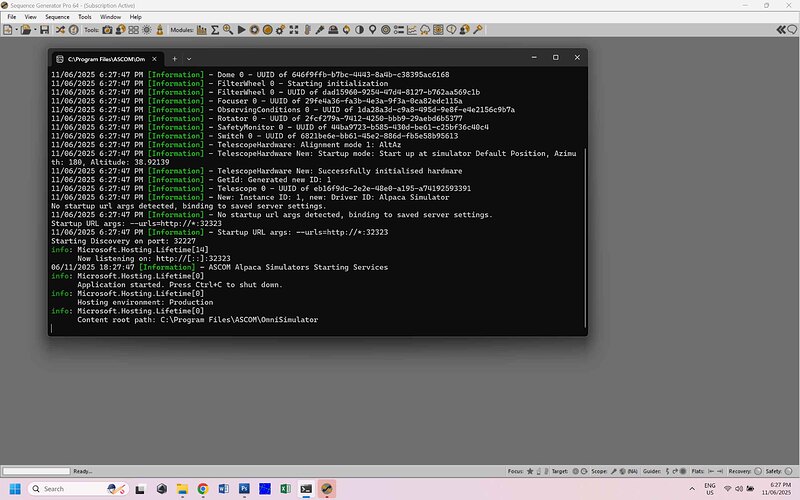Click the Focus star status icon
This screenshot has width=800, height=500.
tap(530, 471)
